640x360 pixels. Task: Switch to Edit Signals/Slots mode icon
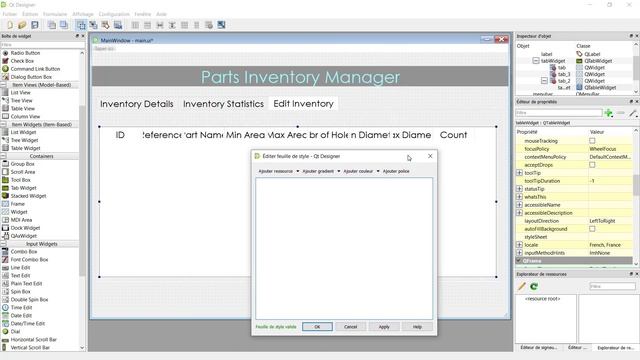click(x=93, y=25)
